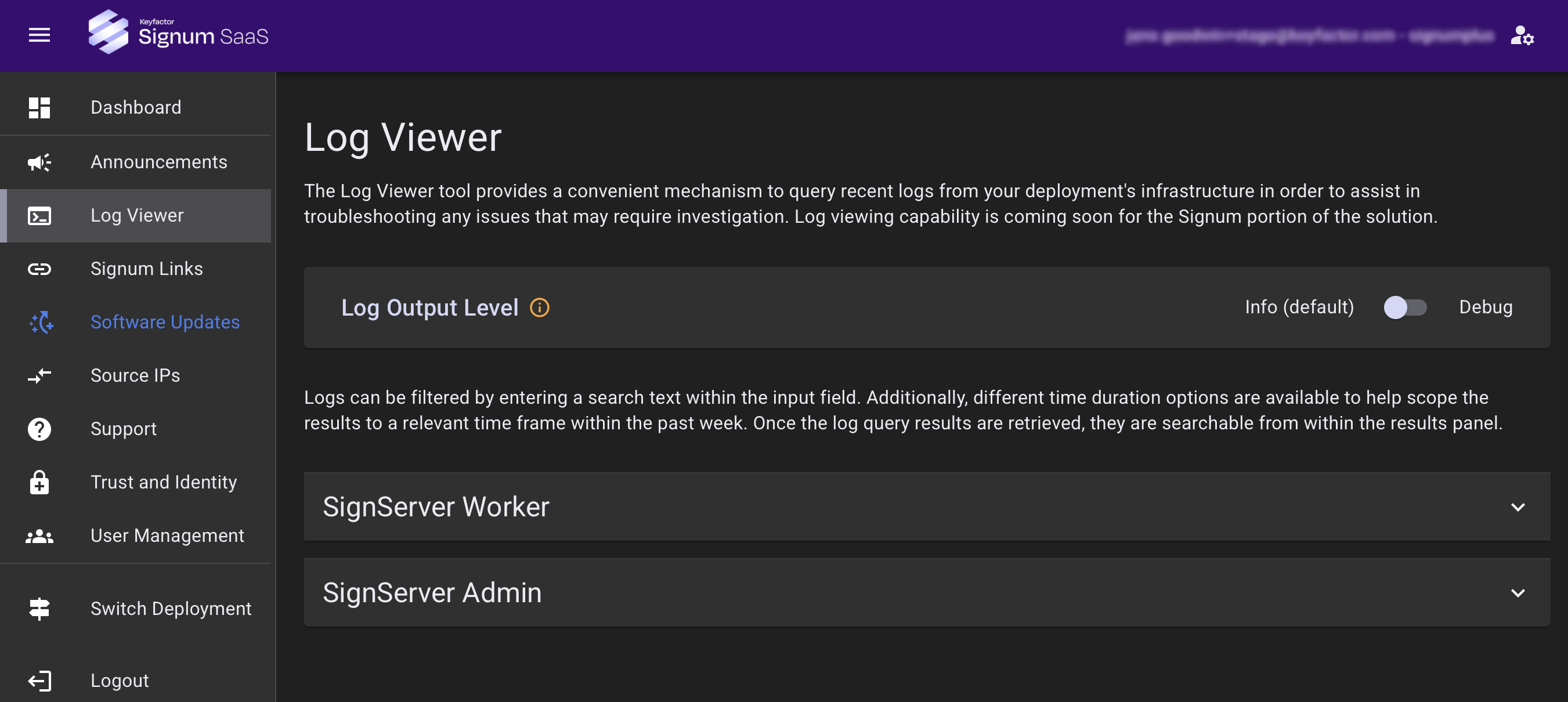Click Logout in the sidebar
Screen dimensions: 1568x702
[x=136, y=681]
